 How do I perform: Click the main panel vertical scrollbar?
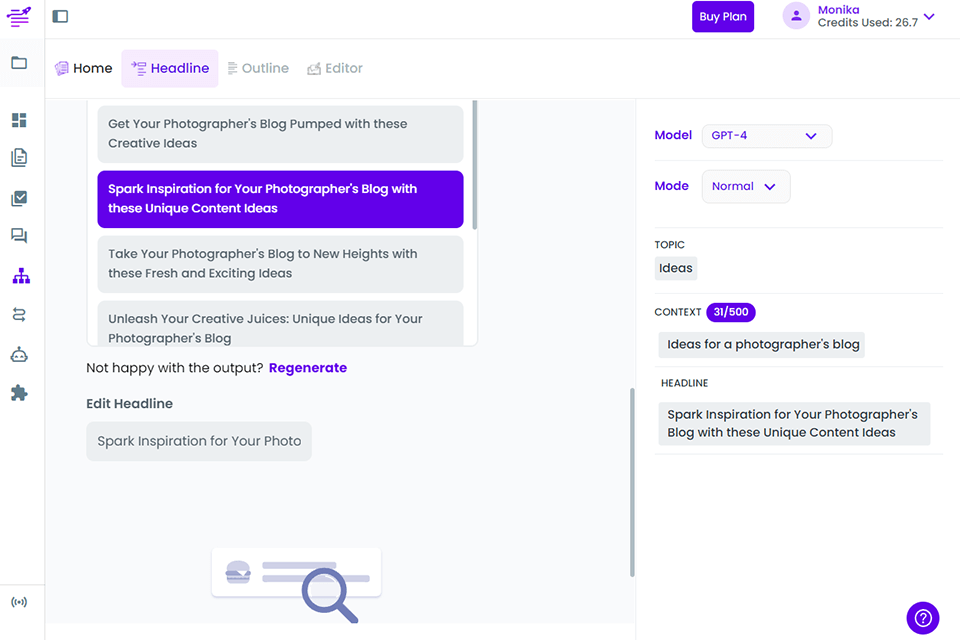click(632, 482)
